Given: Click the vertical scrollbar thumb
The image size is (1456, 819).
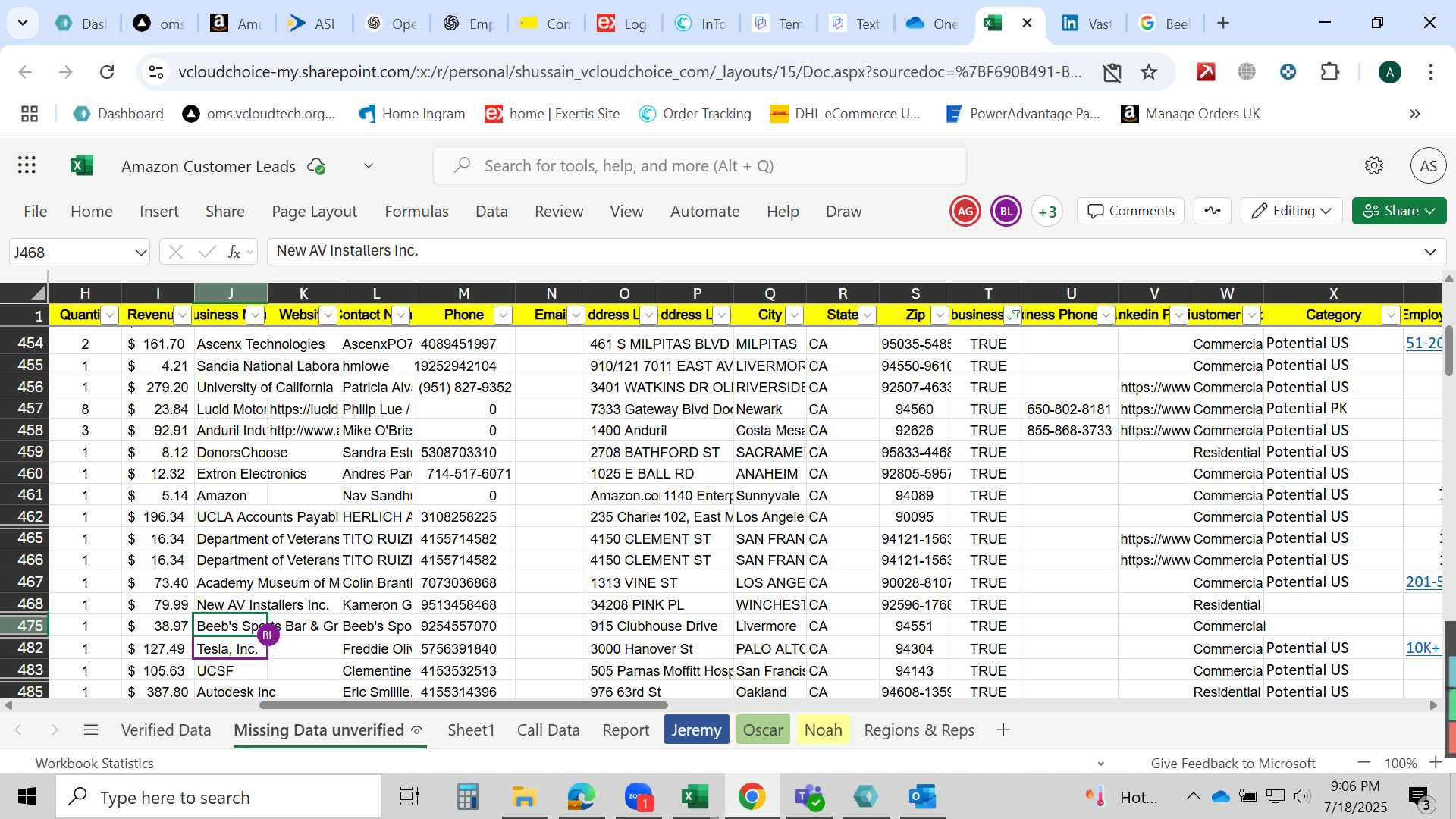Looking at the screenshot, I should [x=1448, y=351].
